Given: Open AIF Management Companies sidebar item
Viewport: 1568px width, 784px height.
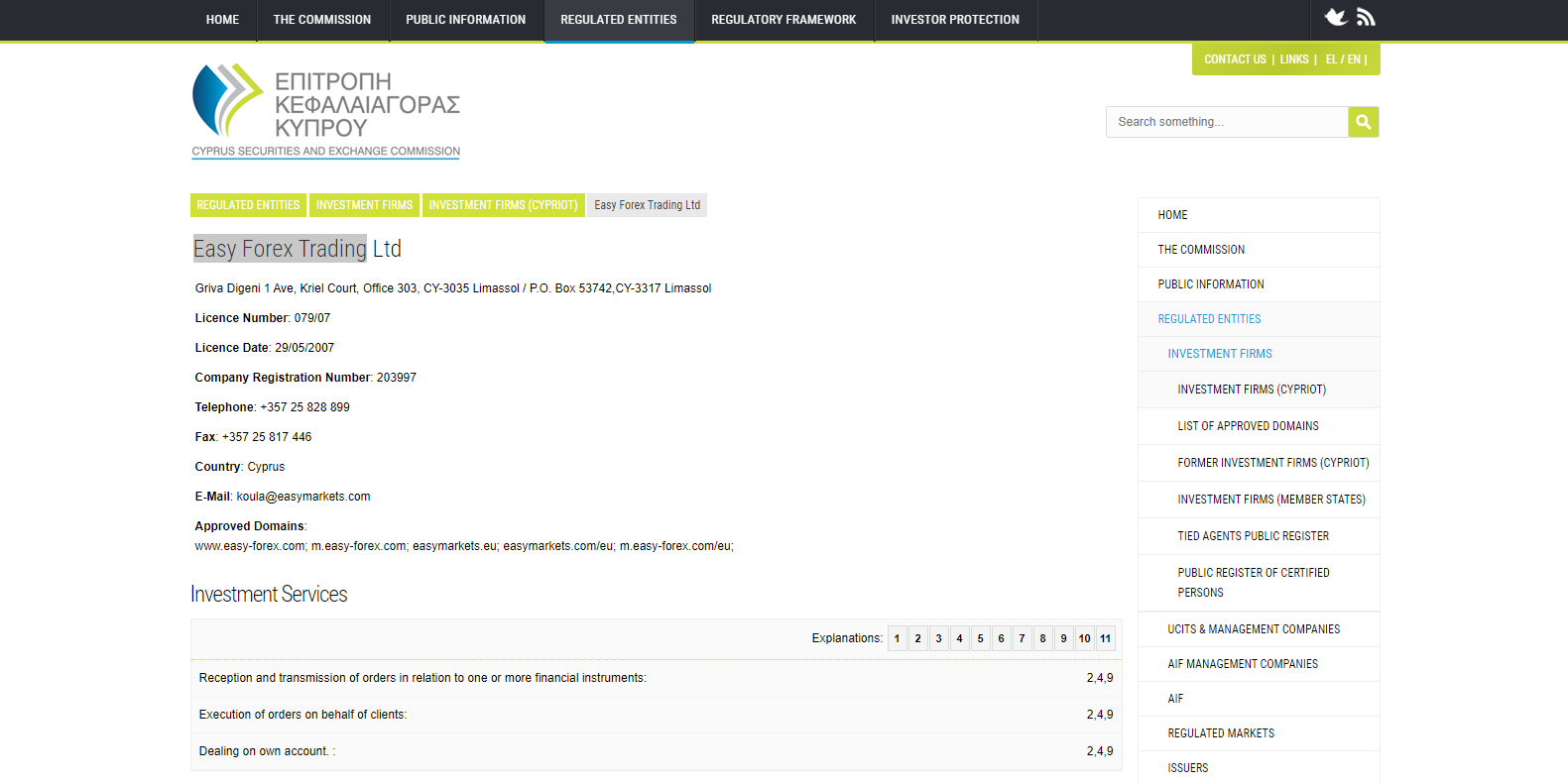Looking at the screenshot, I should click(x=1259, y=664).
